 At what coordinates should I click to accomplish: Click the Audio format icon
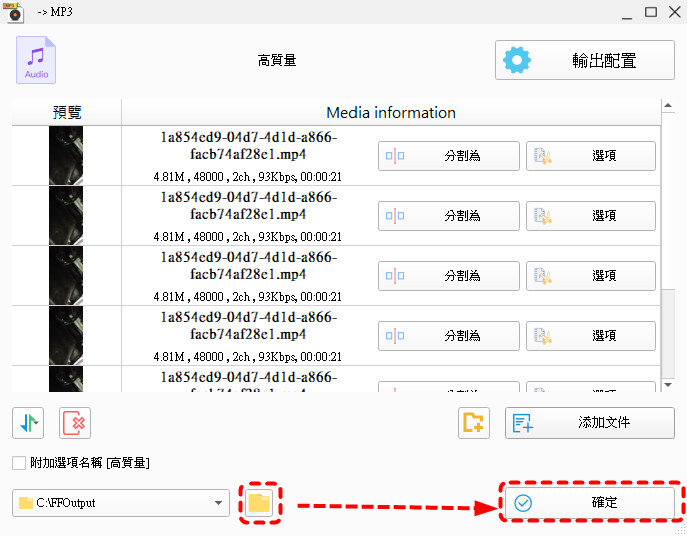coord(36,60)
